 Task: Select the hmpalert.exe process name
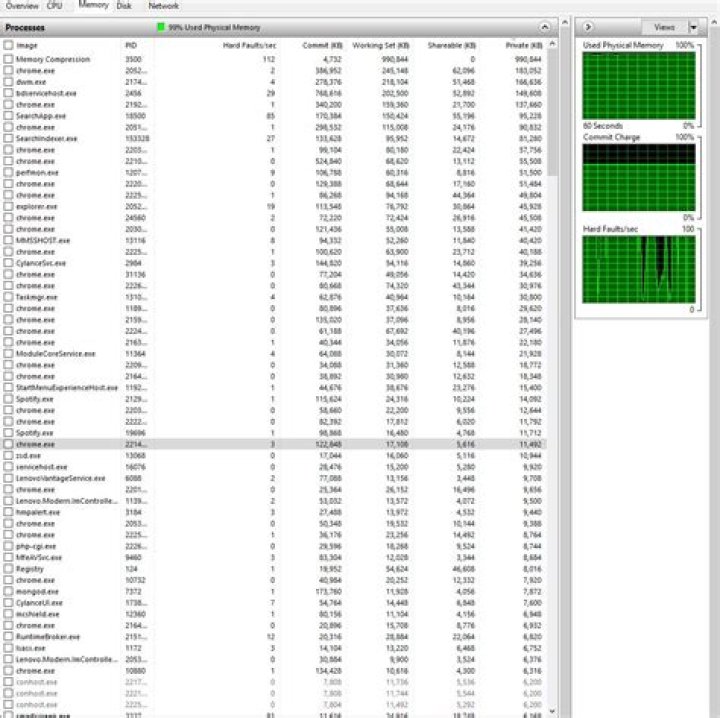[x=38, y=512]
